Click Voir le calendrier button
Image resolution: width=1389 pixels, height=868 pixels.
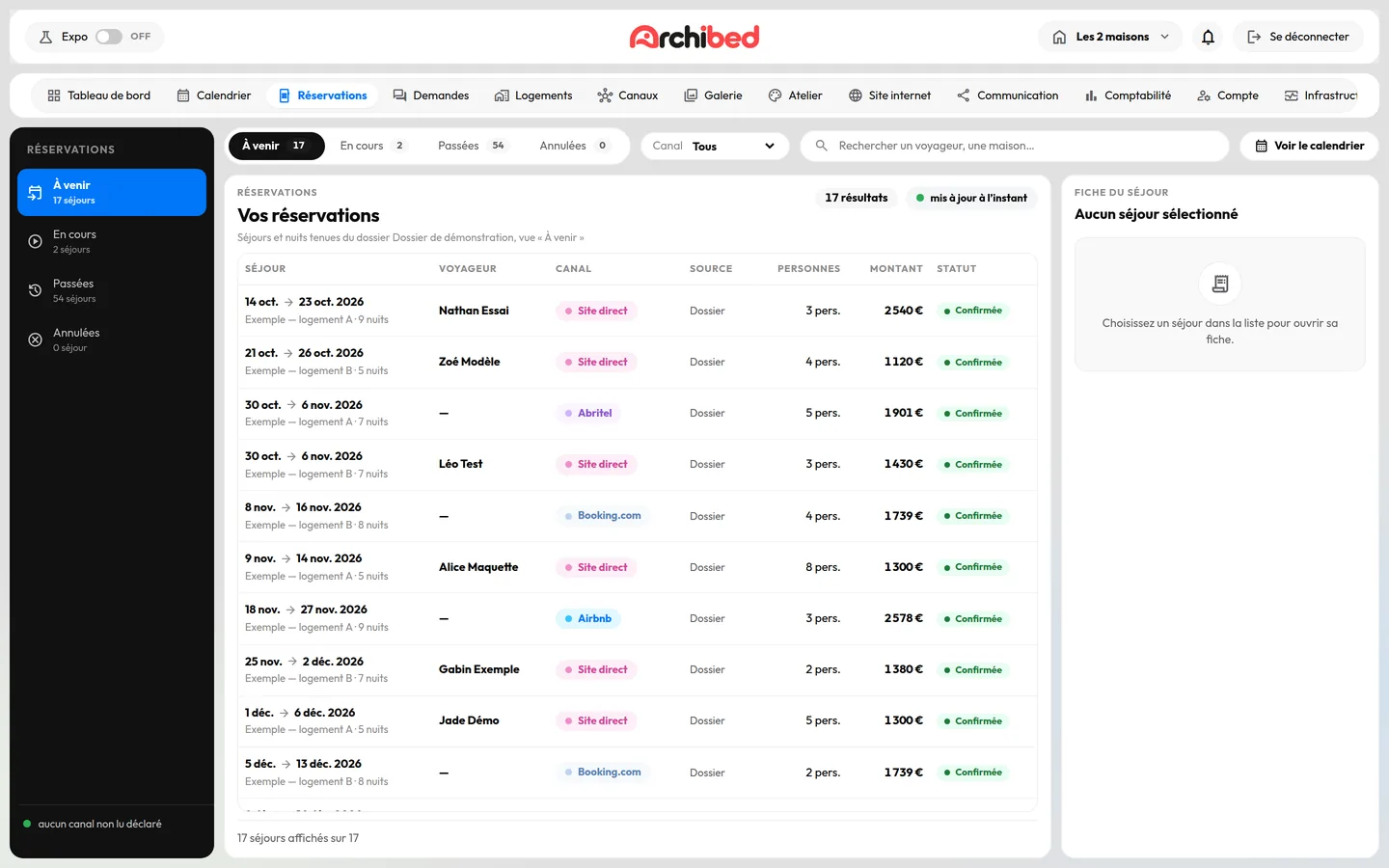[1309, 146]
